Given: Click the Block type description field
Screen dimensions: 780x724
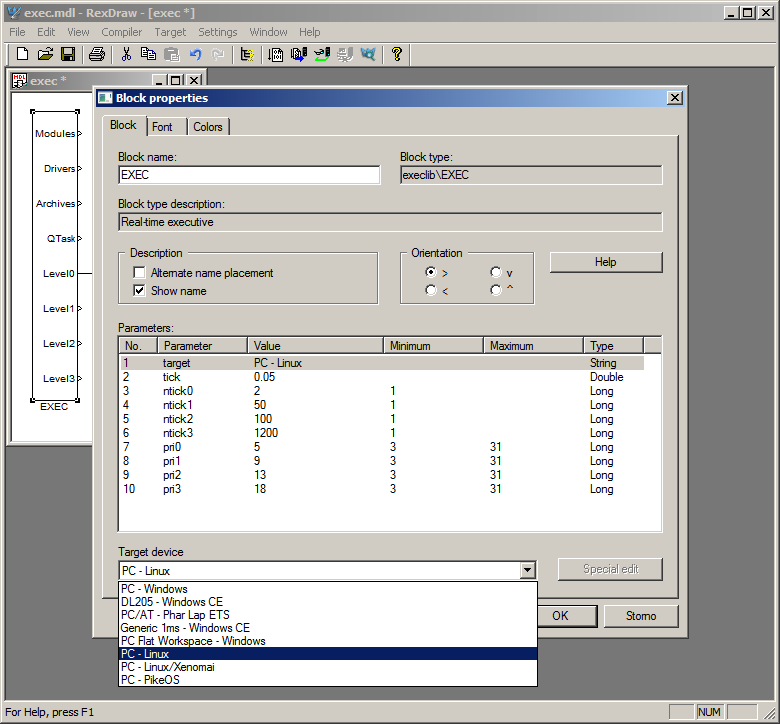Looking at the screenshot, I should click(390, 222).
